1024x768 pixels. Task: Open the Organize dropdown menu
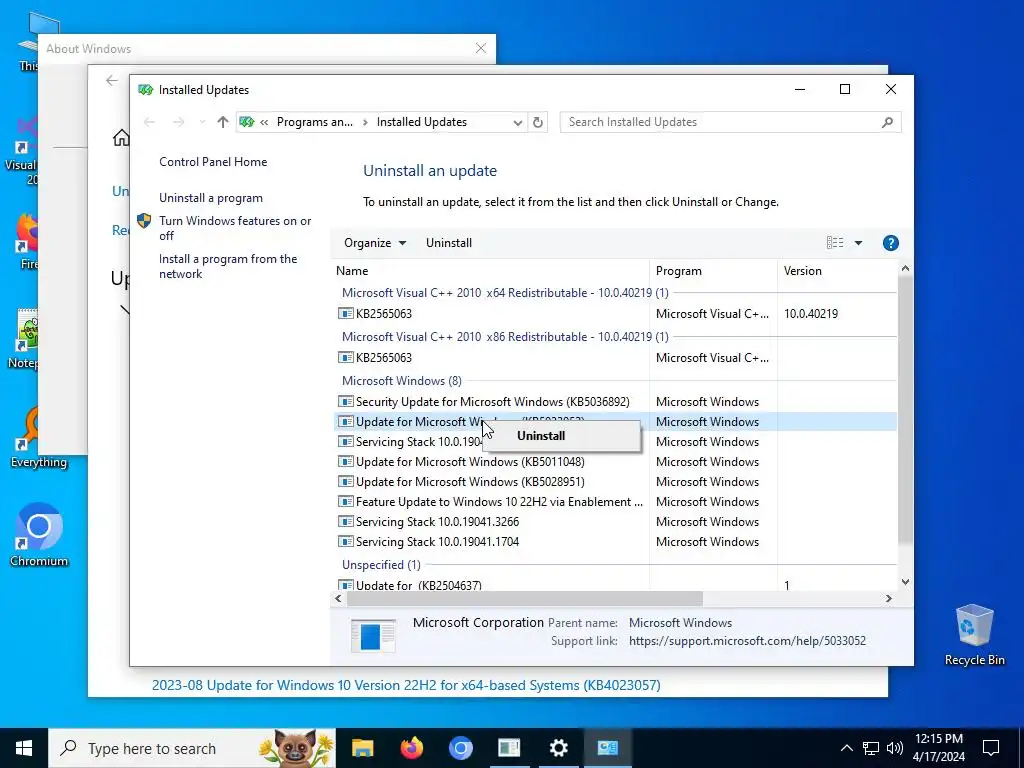point(375,243)
